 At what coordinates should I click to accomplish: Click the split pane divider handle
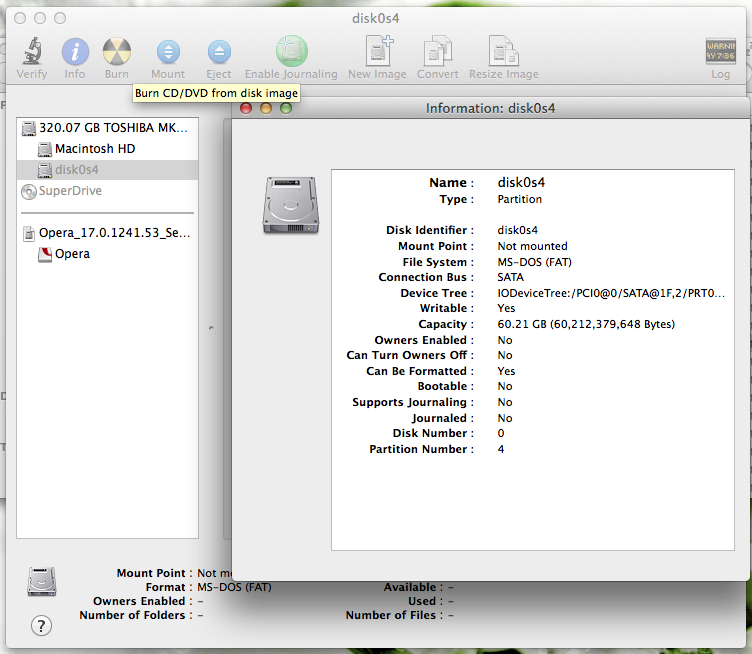212,328
